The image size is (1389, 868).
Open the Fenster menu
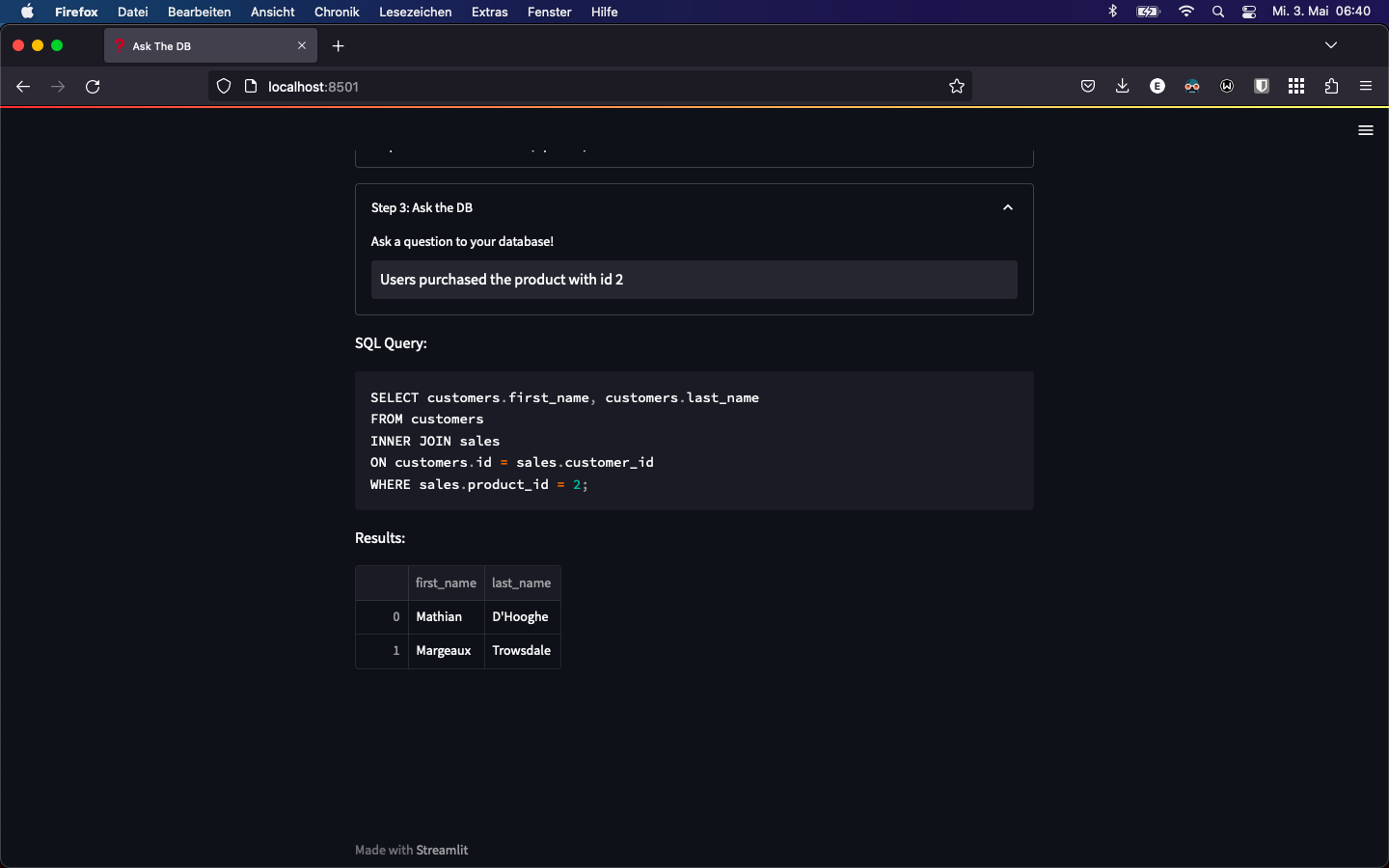(x=550, y=12)
